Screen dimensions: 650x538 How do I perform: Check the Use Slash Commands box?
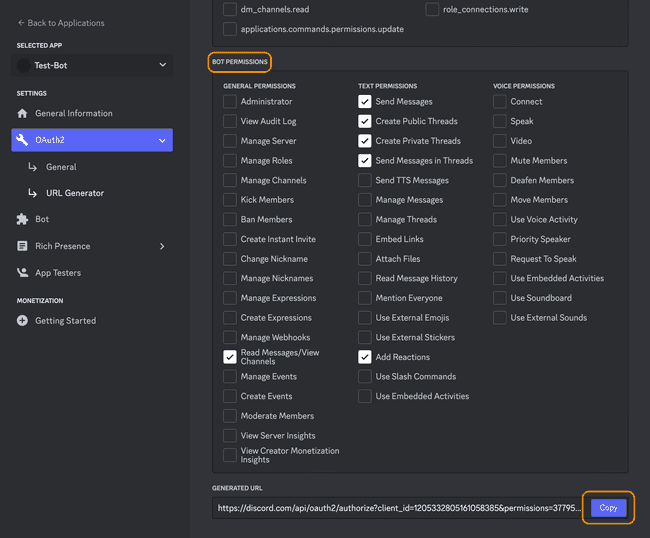pos(364,376)
